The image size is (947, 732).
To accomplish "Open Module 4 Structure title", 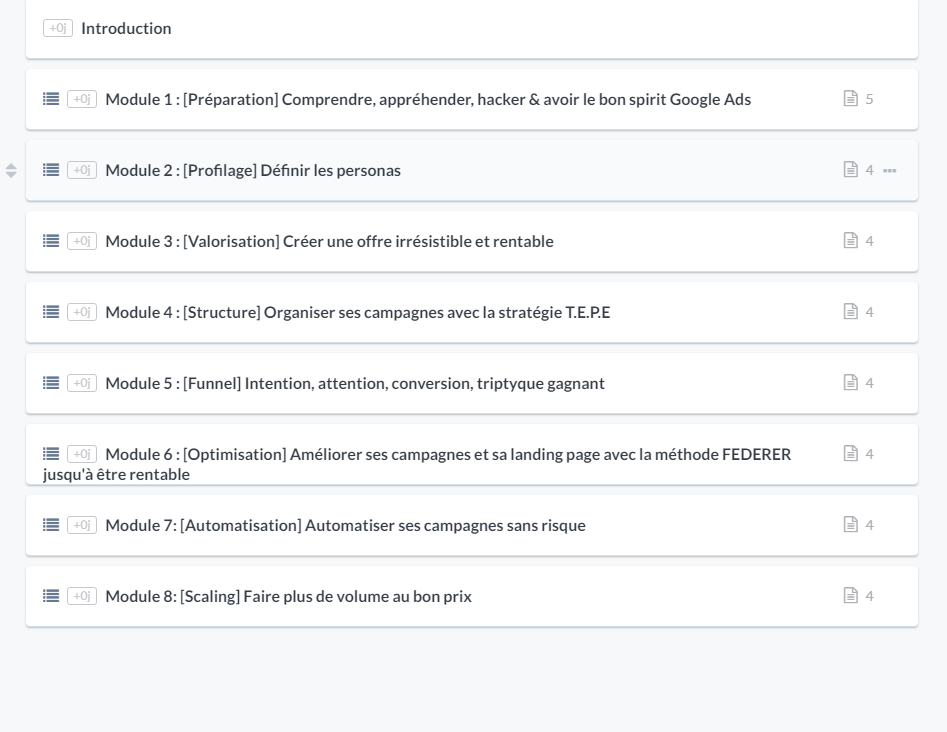I will 358,312.
